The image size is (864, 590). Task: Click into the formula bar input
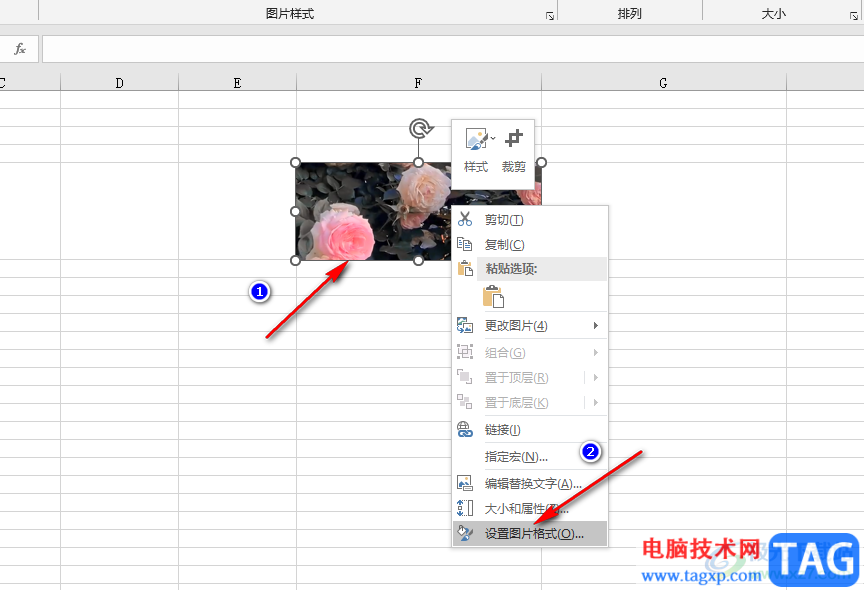[x=452, y=49]
